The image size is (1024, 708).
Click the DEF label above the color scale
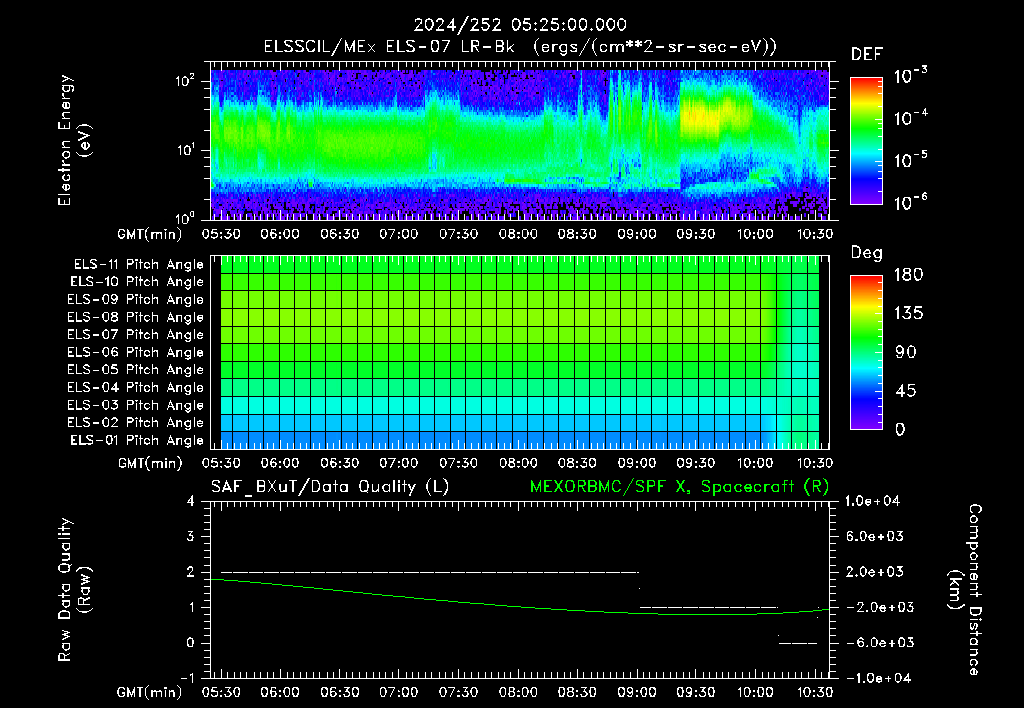(x=867, y=55)
